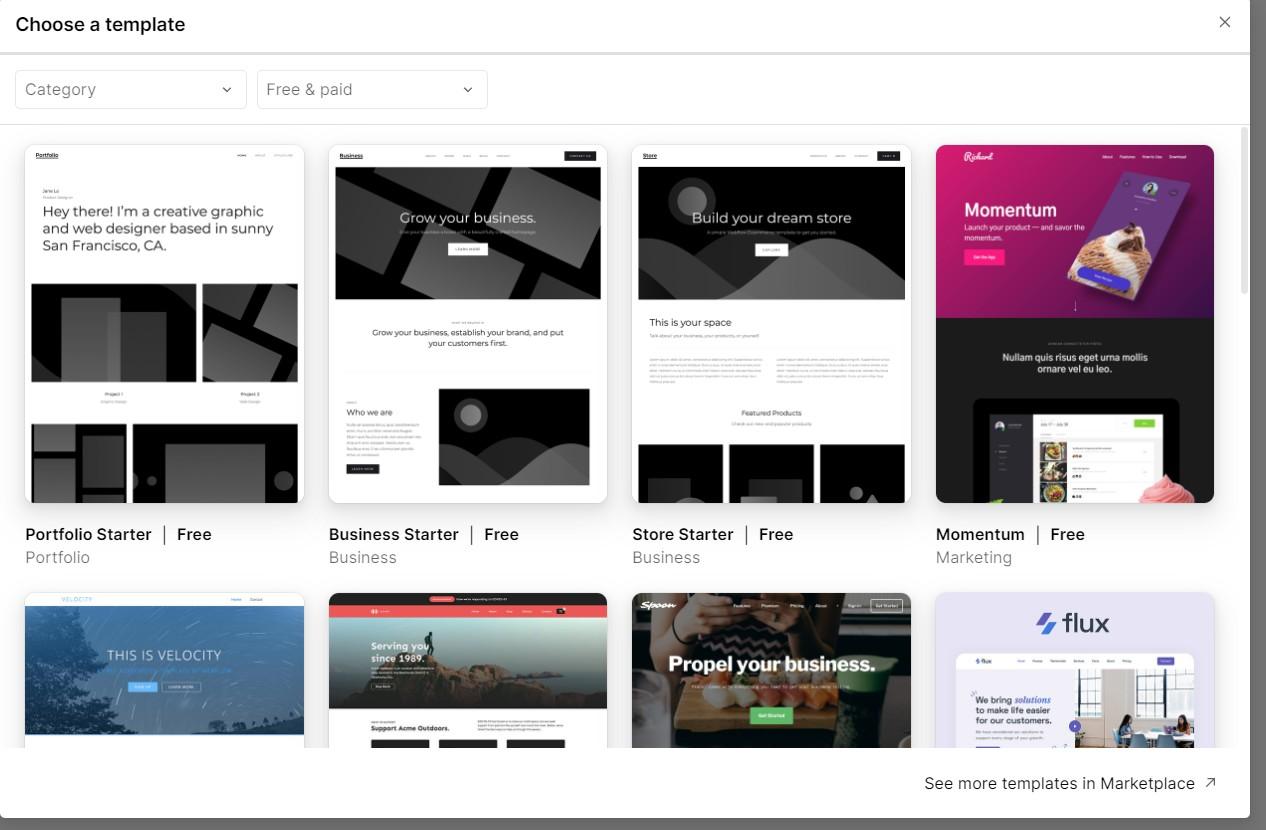Click the Momentum title text
Screen dimensions: 1266x830
980,534
